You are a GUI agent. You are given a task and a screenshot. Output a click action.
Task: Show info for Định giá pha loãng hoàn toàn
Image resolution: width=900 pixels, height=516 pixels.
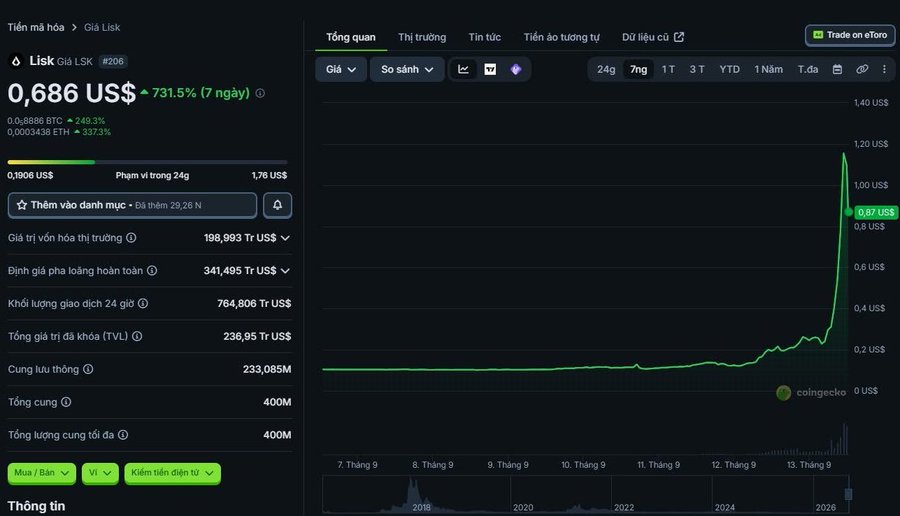tap(152, 270)
